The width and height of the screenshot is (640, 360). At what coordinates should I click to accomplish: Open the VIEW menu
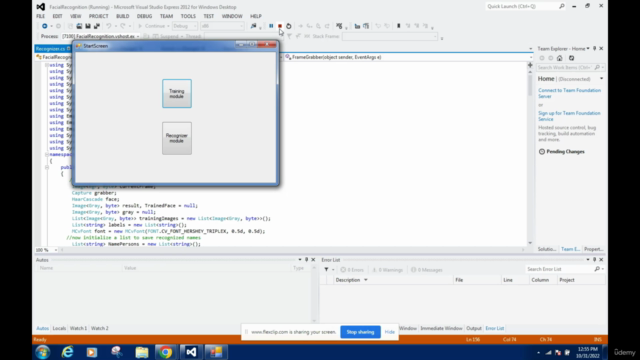[x=76, y=16]
